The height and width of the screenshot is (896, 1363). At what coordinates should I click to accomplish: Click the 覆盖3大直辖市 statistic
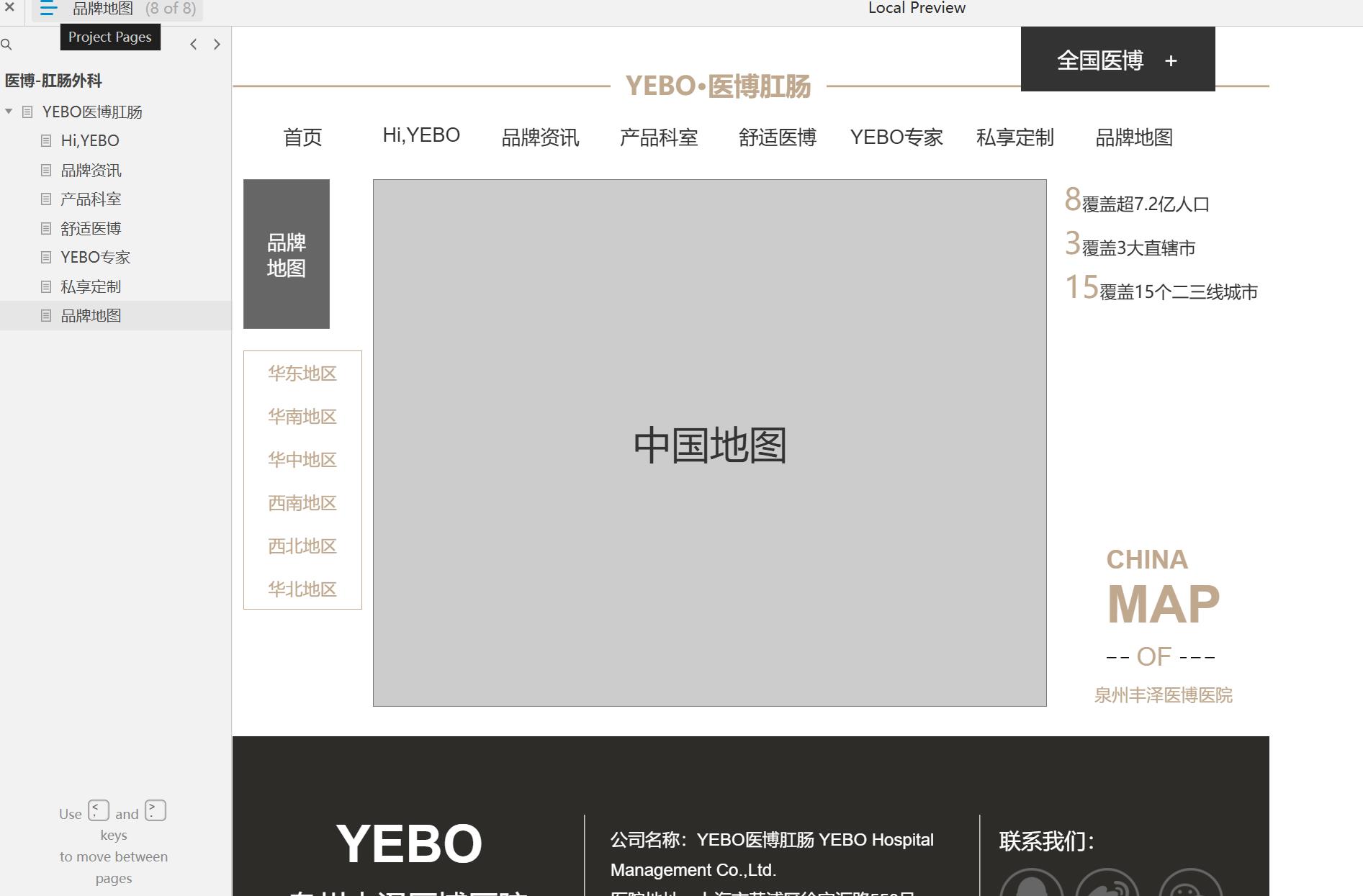[1138, 248]
